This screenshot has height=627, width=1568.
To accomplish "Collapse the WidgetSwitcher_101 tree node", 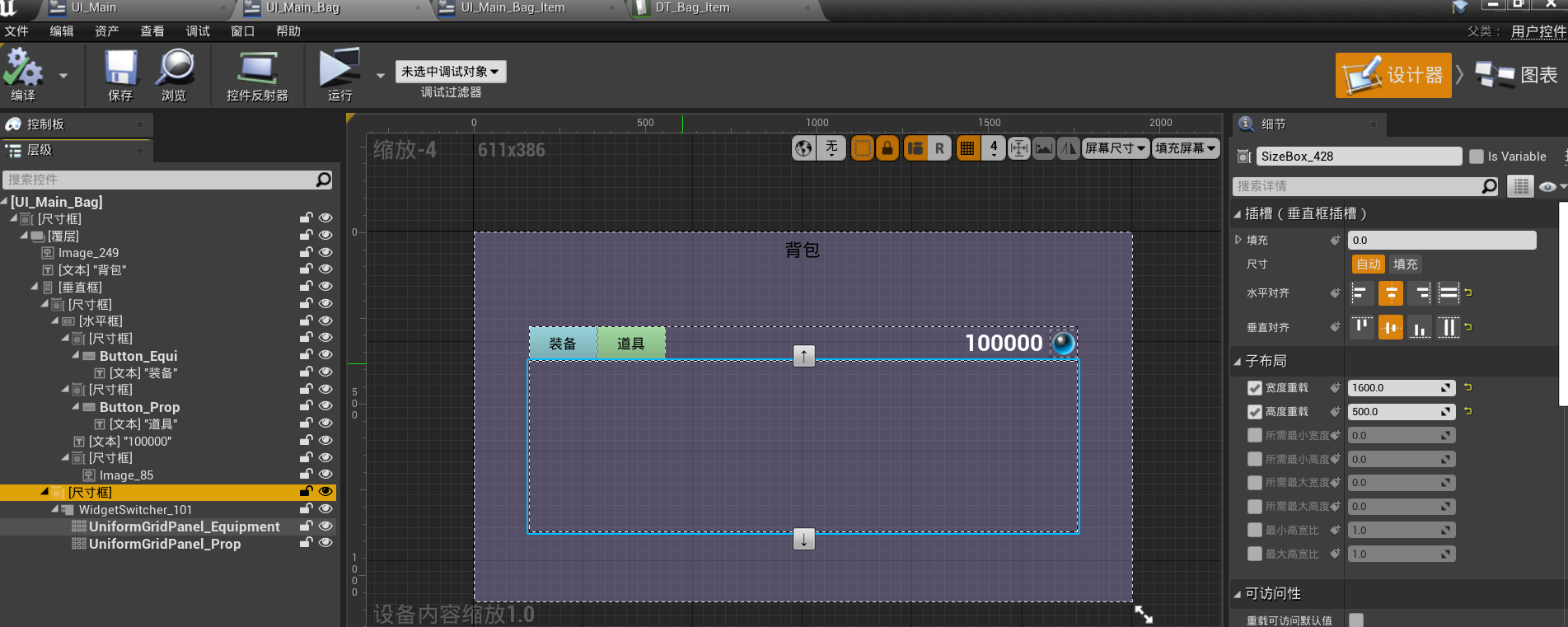I will coord(55,509).
